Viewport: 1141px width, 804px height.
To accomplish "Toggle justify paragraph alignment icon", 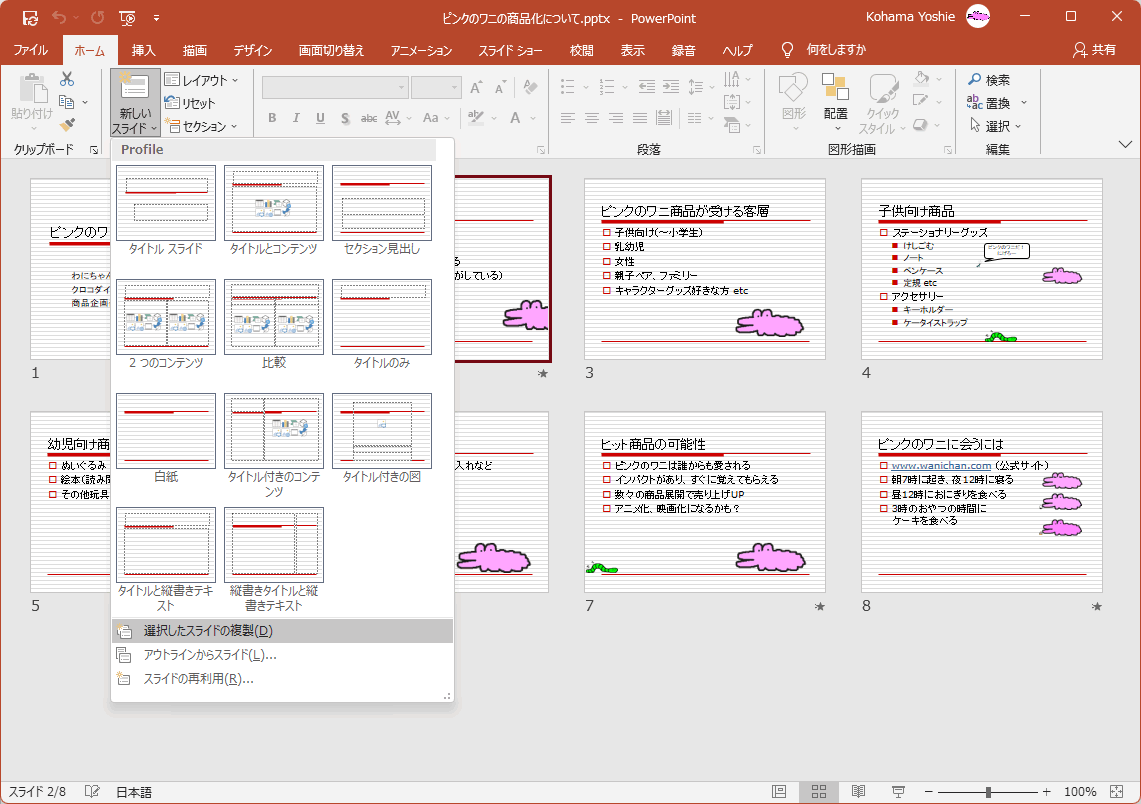I will pos(640,118).
